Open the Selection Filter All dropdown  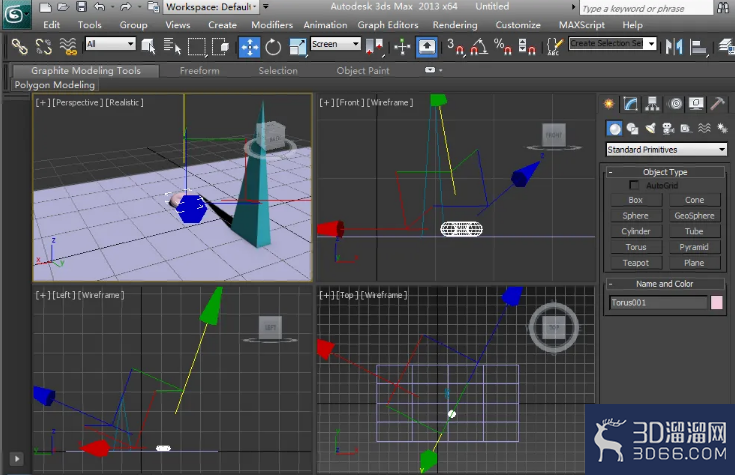(x=111, y=44)
